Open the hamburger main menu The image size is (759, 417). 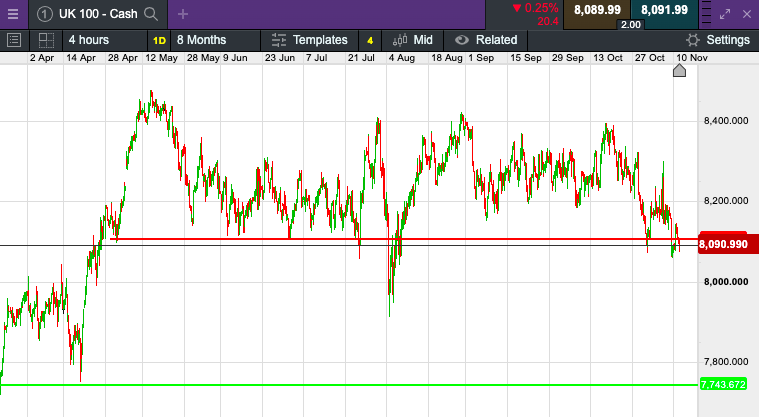[13, 14]
